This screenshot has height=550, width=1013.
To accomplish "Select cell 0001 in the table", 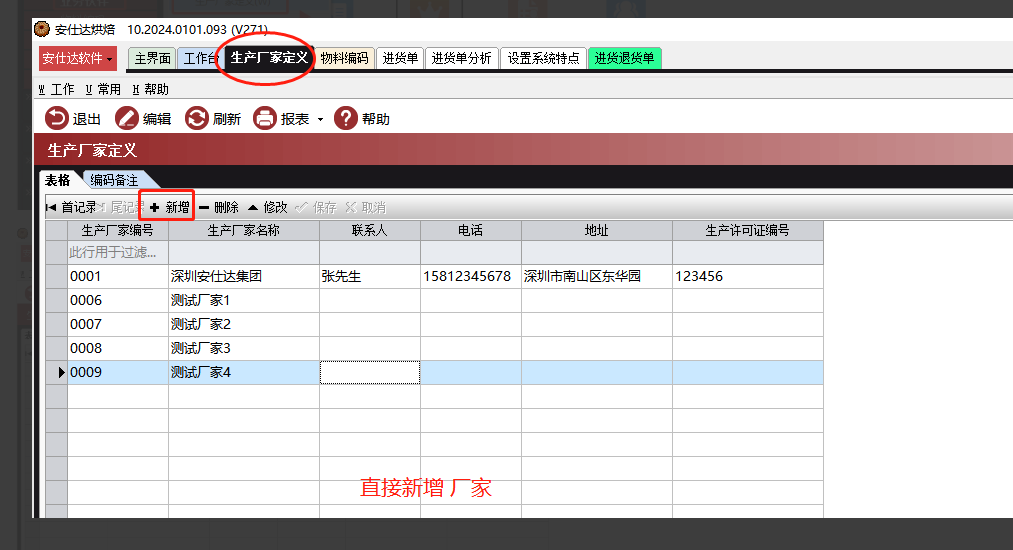I will tap(118, 277).
